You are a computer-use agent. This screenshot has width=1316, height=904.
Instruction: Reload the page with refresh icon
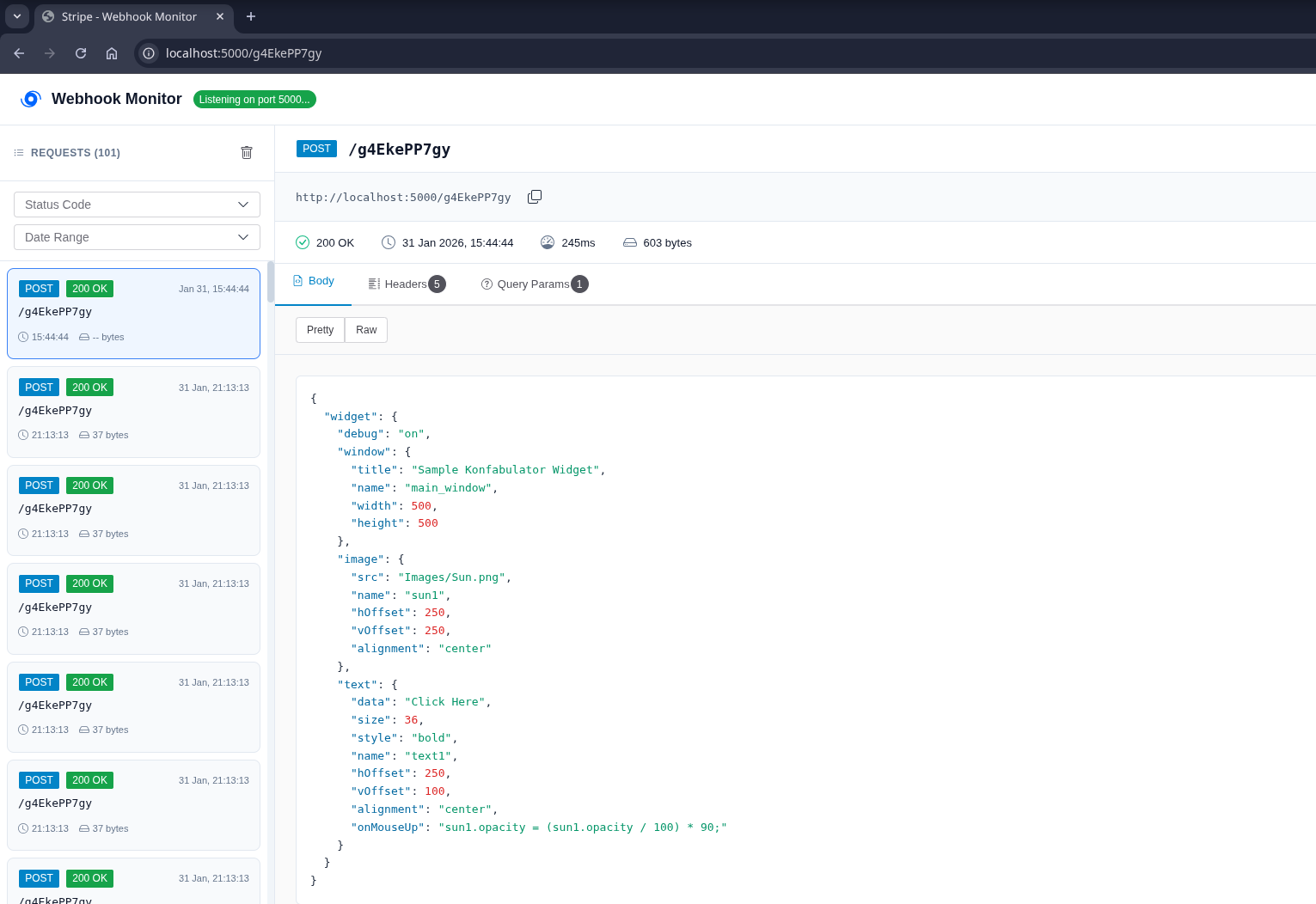(81, 53)
